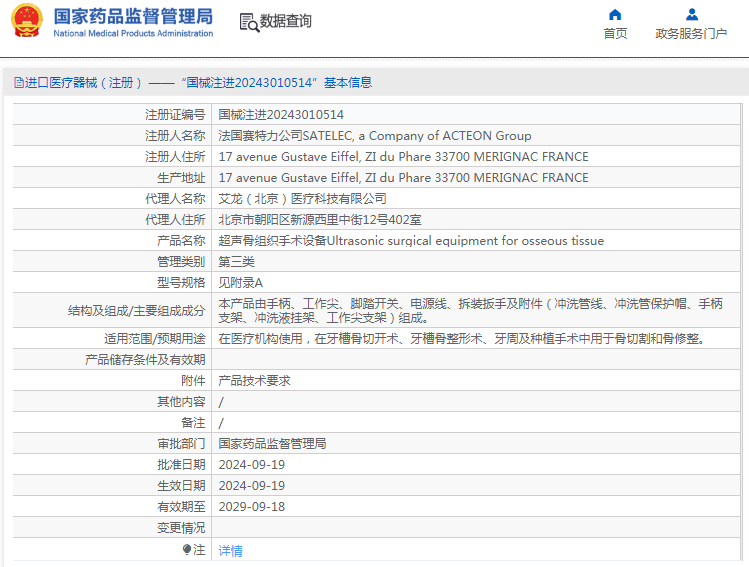Click the 数据查询 label

(285, 21)
